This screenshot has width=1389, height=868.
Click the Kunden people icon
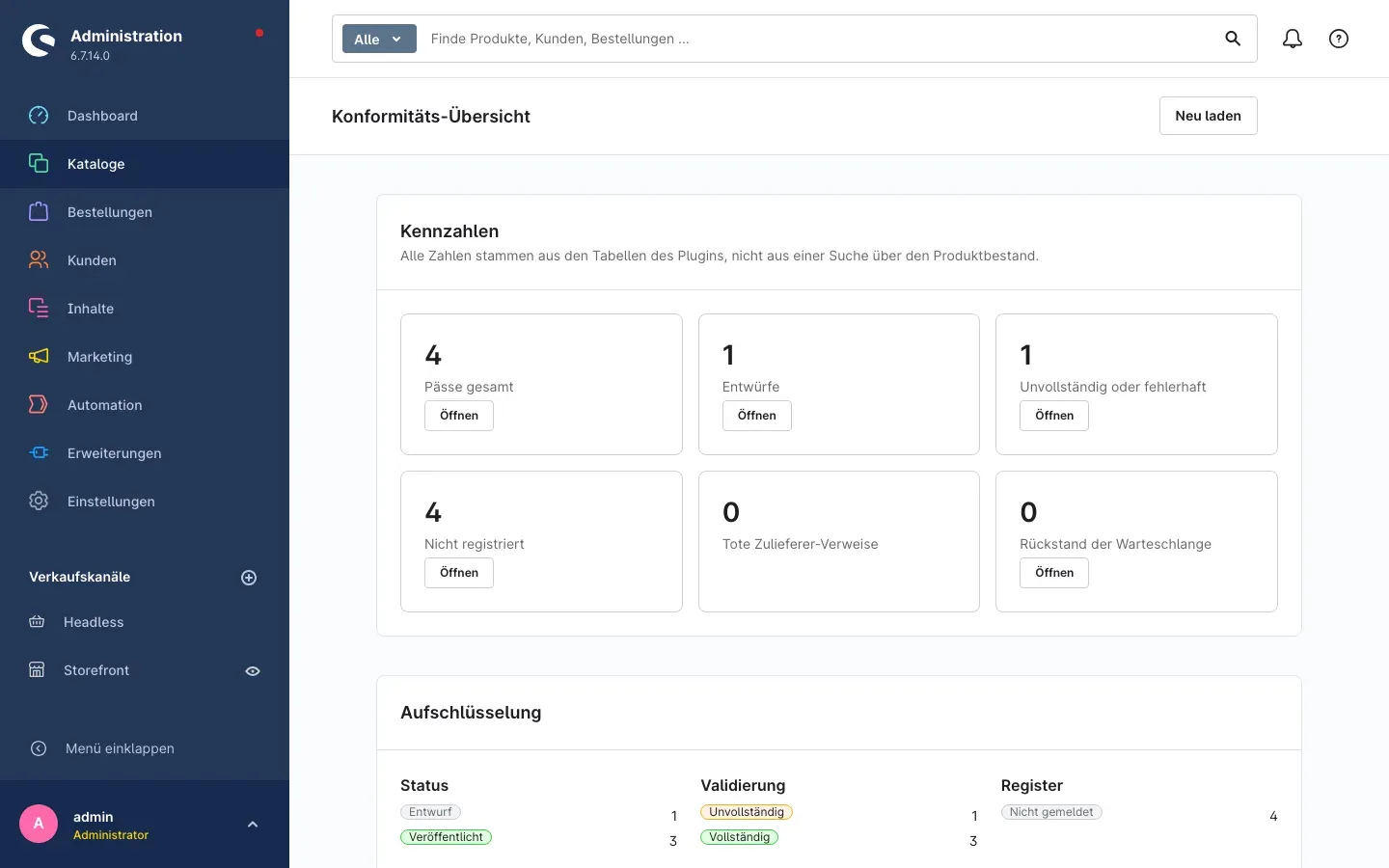coord(39,260)
